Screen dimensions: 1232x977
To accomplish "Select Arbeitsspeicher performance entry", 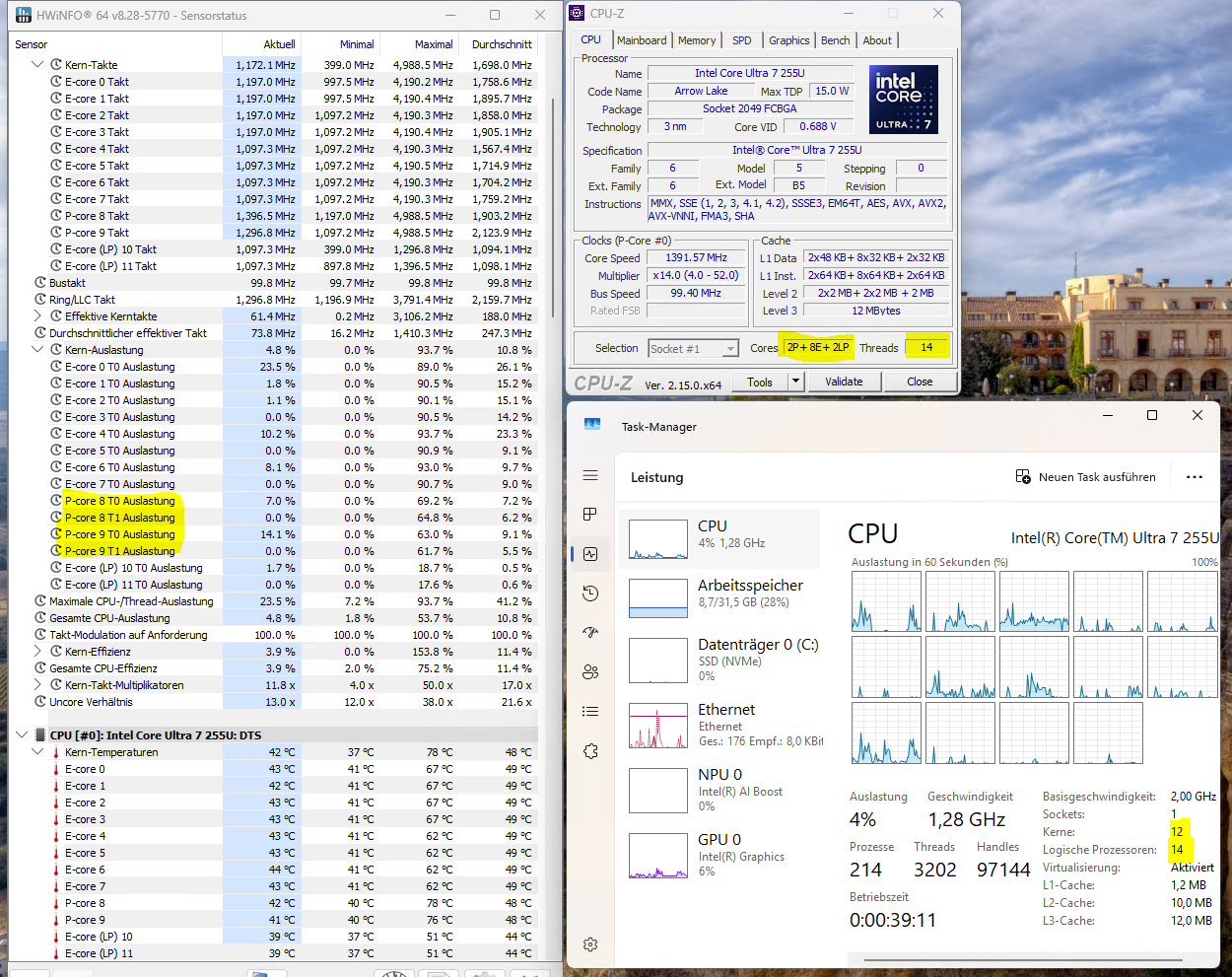I will 719,597.
